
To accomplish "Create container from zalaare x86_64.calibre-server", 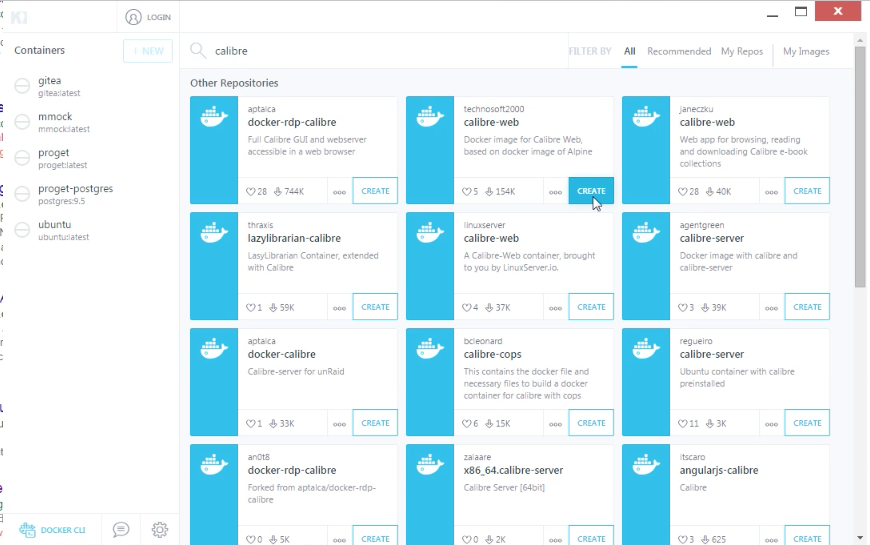I will 591,536.
